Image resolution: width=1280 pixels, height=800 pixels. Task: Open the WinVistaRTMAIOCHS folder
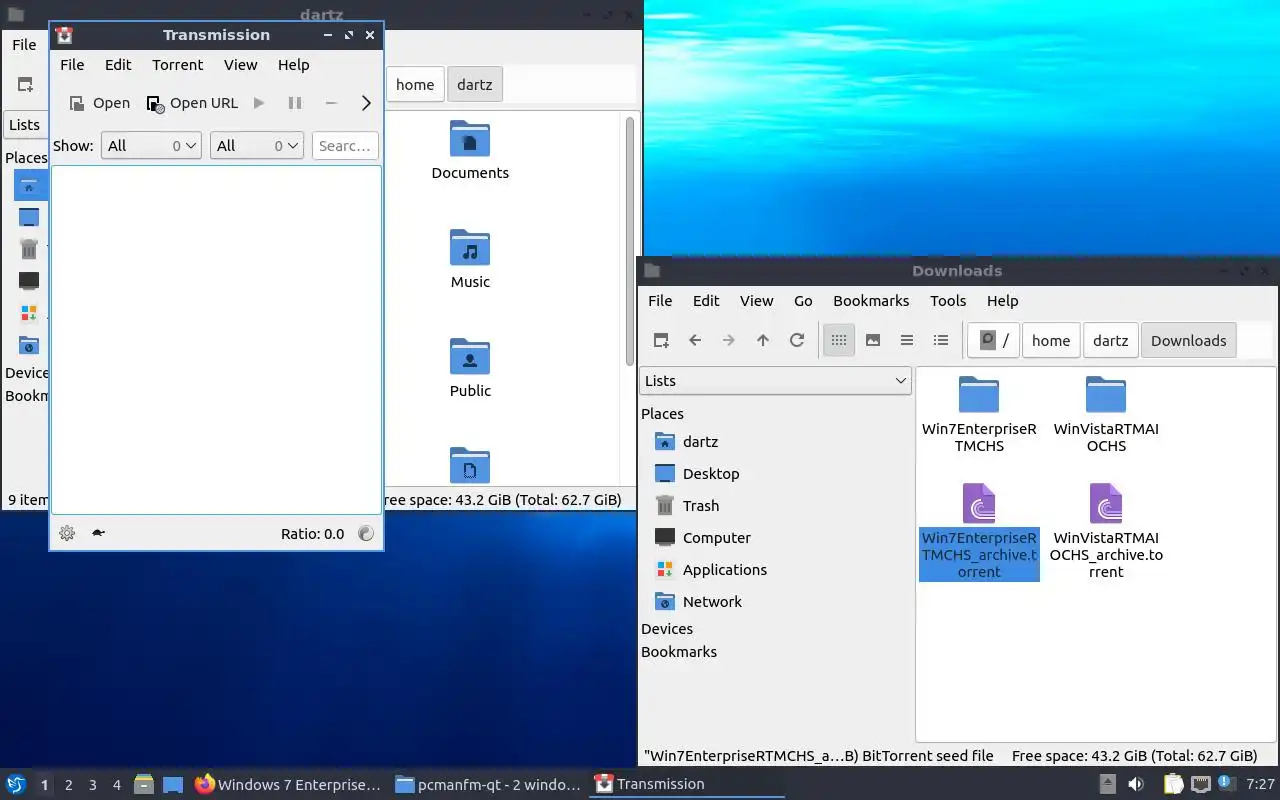point(1106,415)
